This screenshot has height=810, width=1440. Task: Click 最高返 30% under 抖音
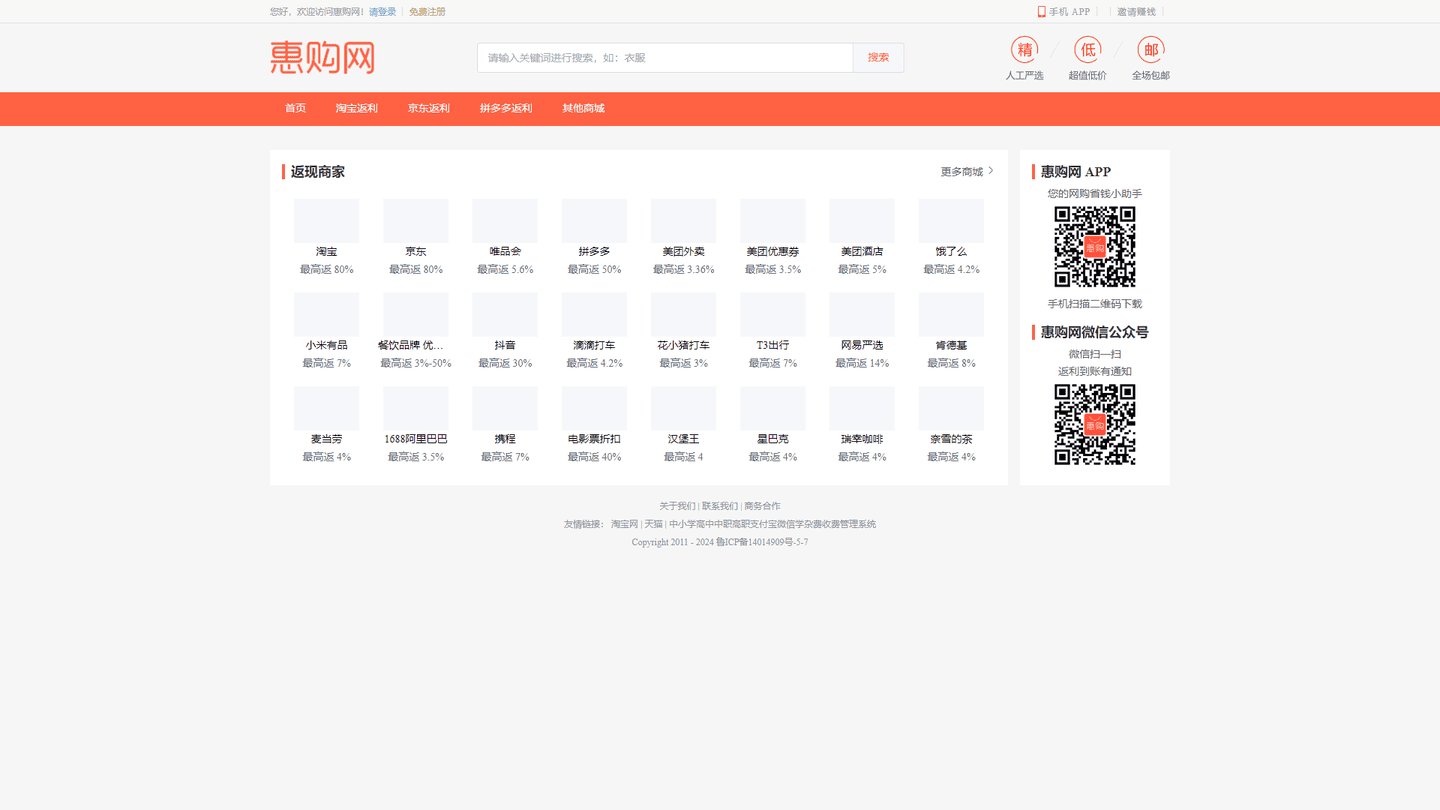tap(505, 364)
